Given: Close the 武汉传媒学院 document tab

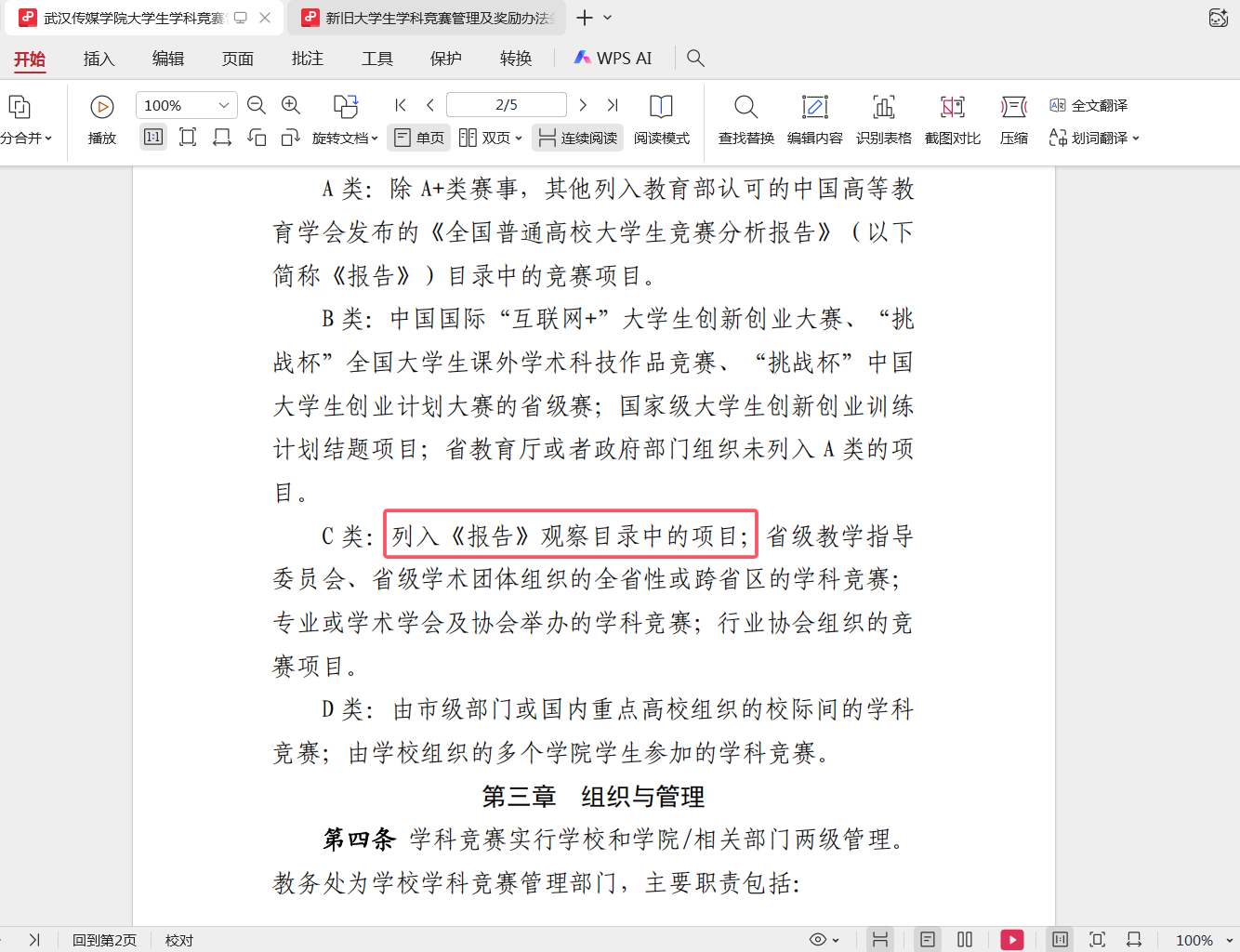Looking at the screenshot, I should [x=265, y=18].
